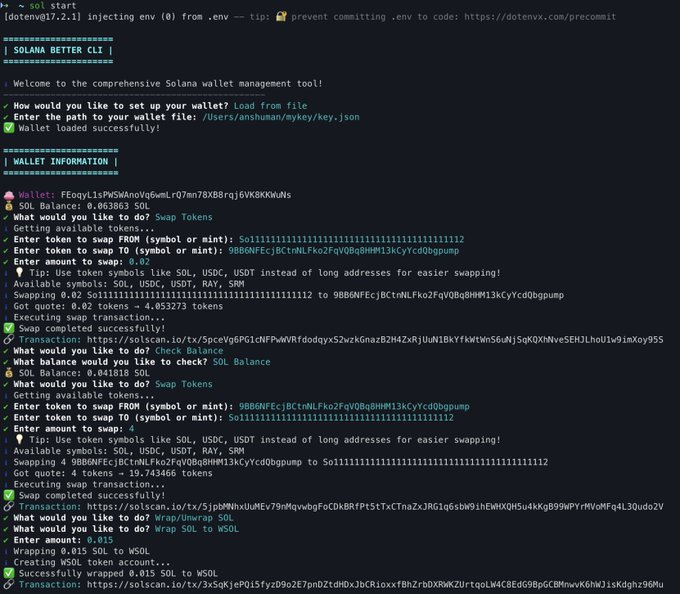
Task: Click the wallet file path /Users/anshuman/mykey/key.json
Action: (x=281, y=117)
